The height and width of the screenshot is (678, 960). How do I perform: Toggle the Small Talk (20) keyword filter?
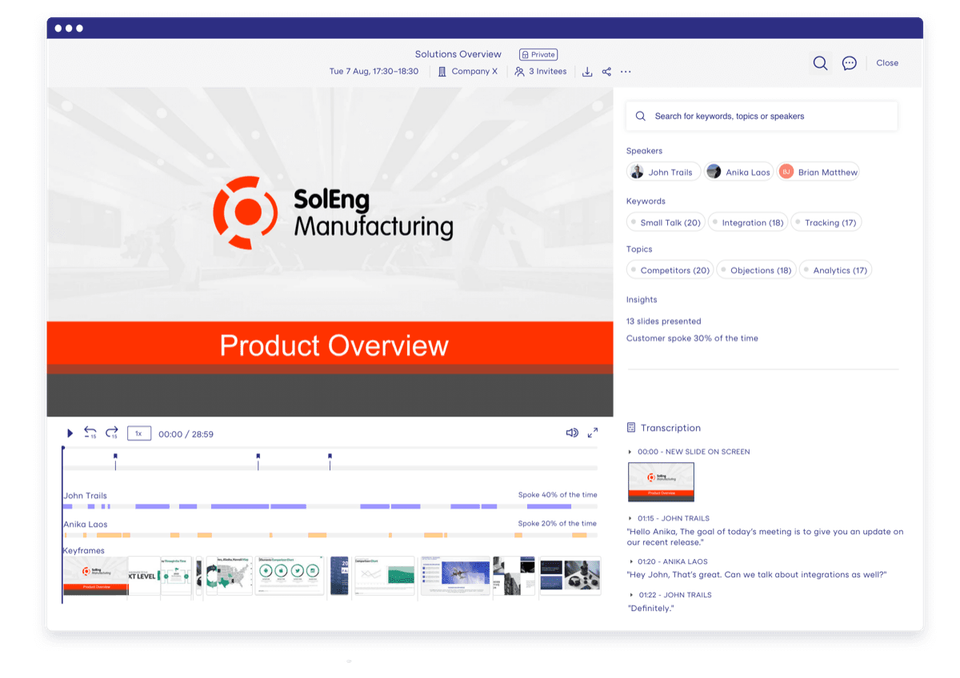click(666, 222)
